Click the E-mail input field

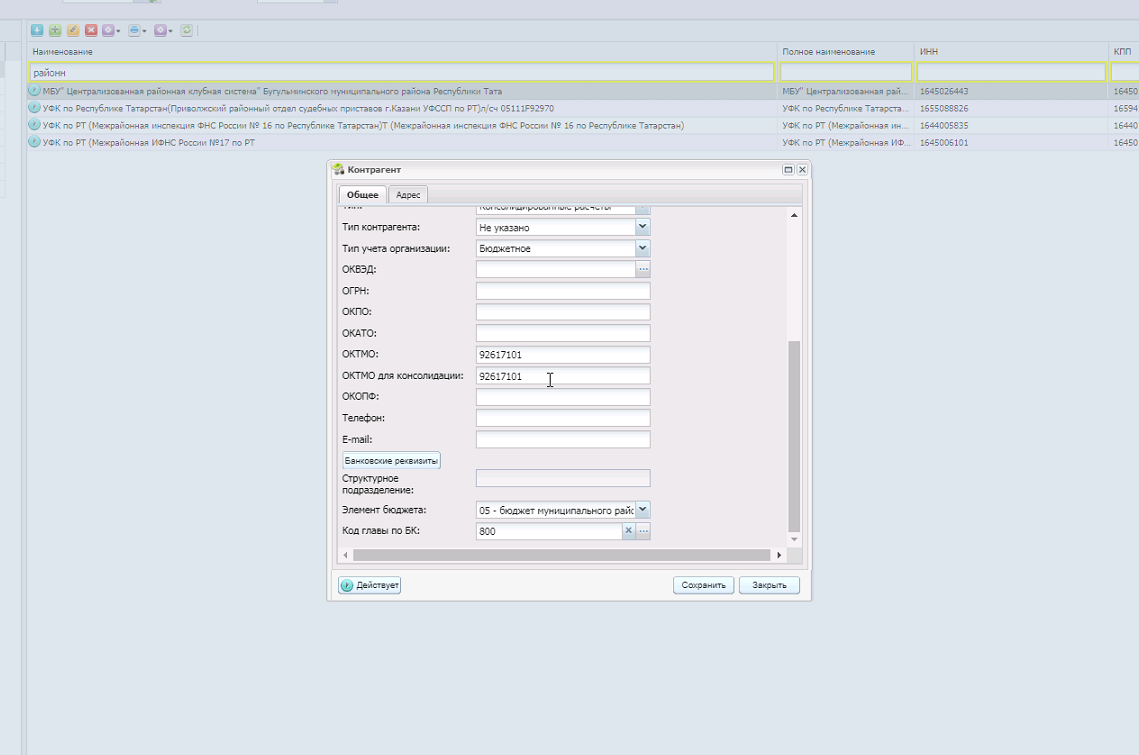click(563, 440)
